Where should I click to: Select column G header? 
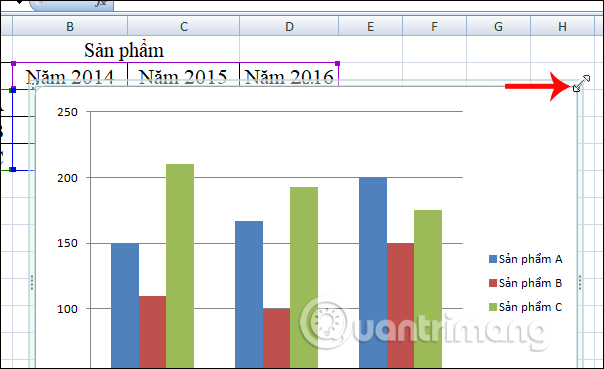[498, 26]
